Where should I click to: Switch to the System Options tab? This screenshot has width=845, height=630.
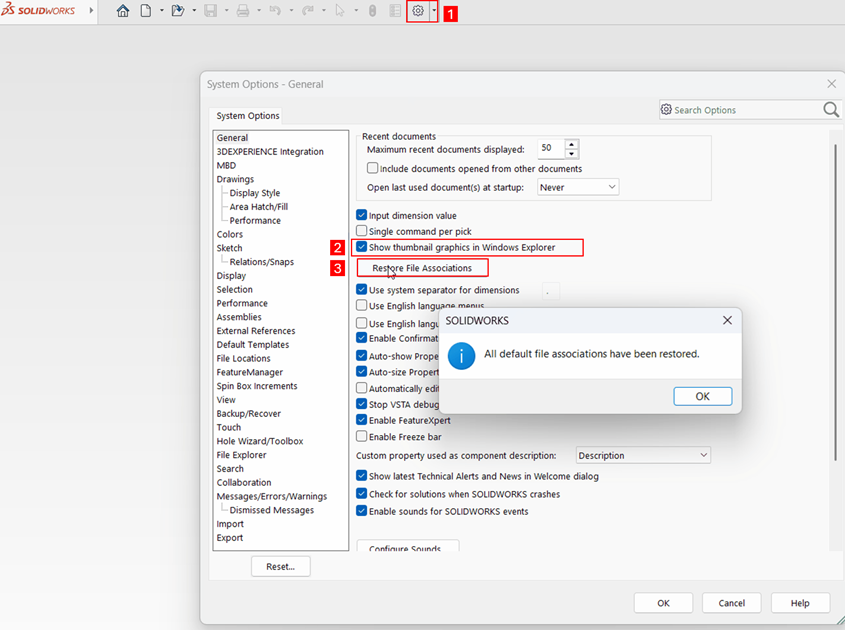pos(248,116)
